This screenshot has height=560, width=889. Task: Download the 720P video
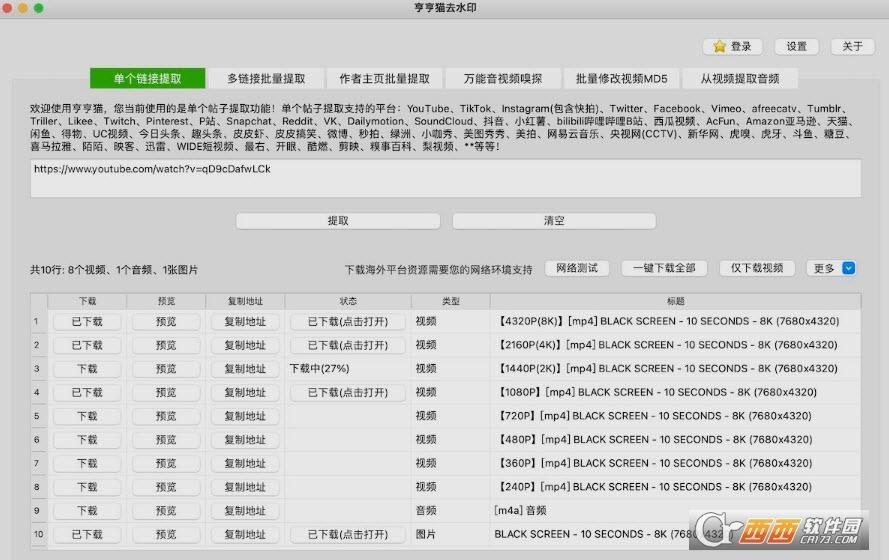click(x=87, y=416)
